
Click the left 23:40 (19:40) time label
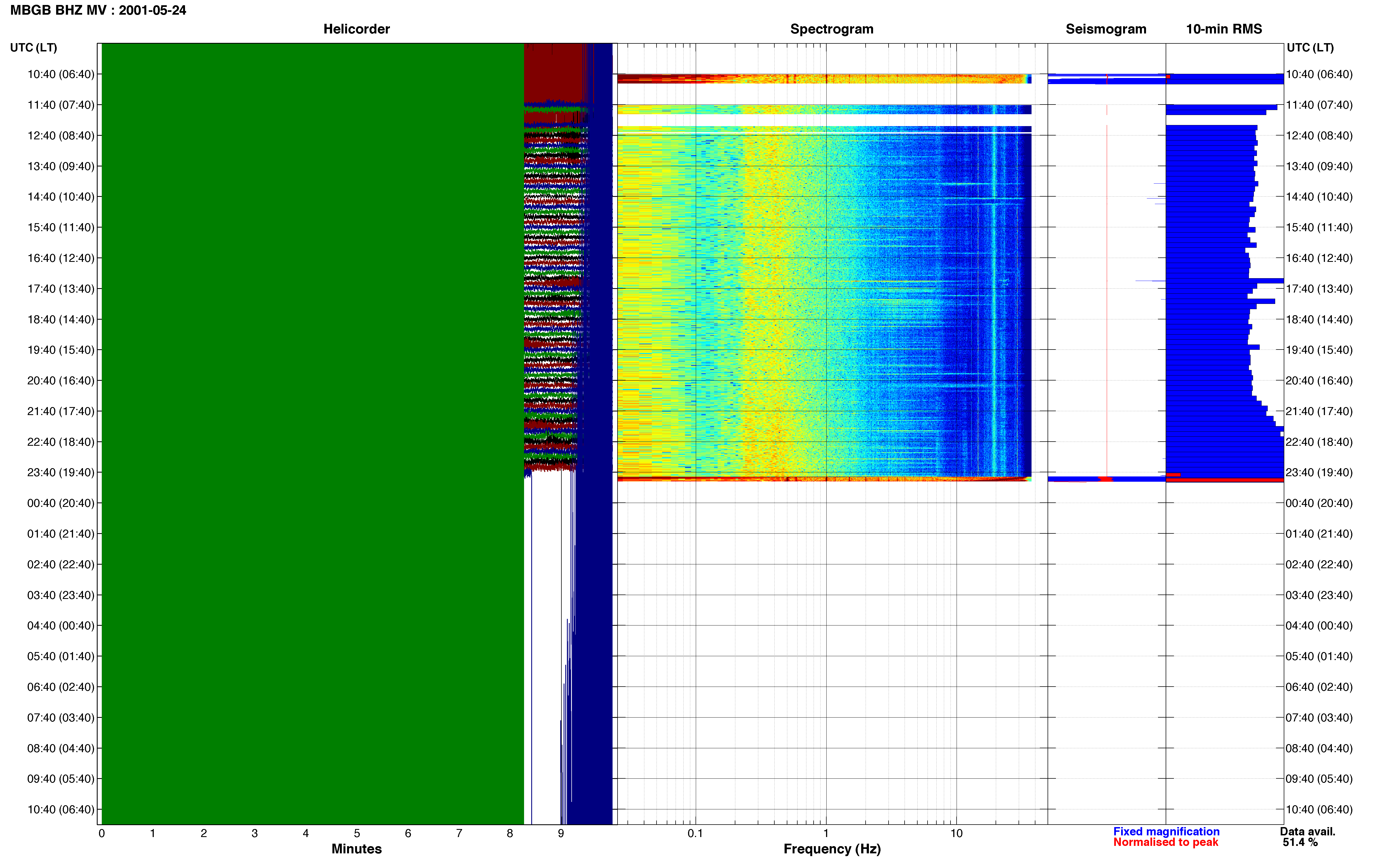click(x=61, y=472)
